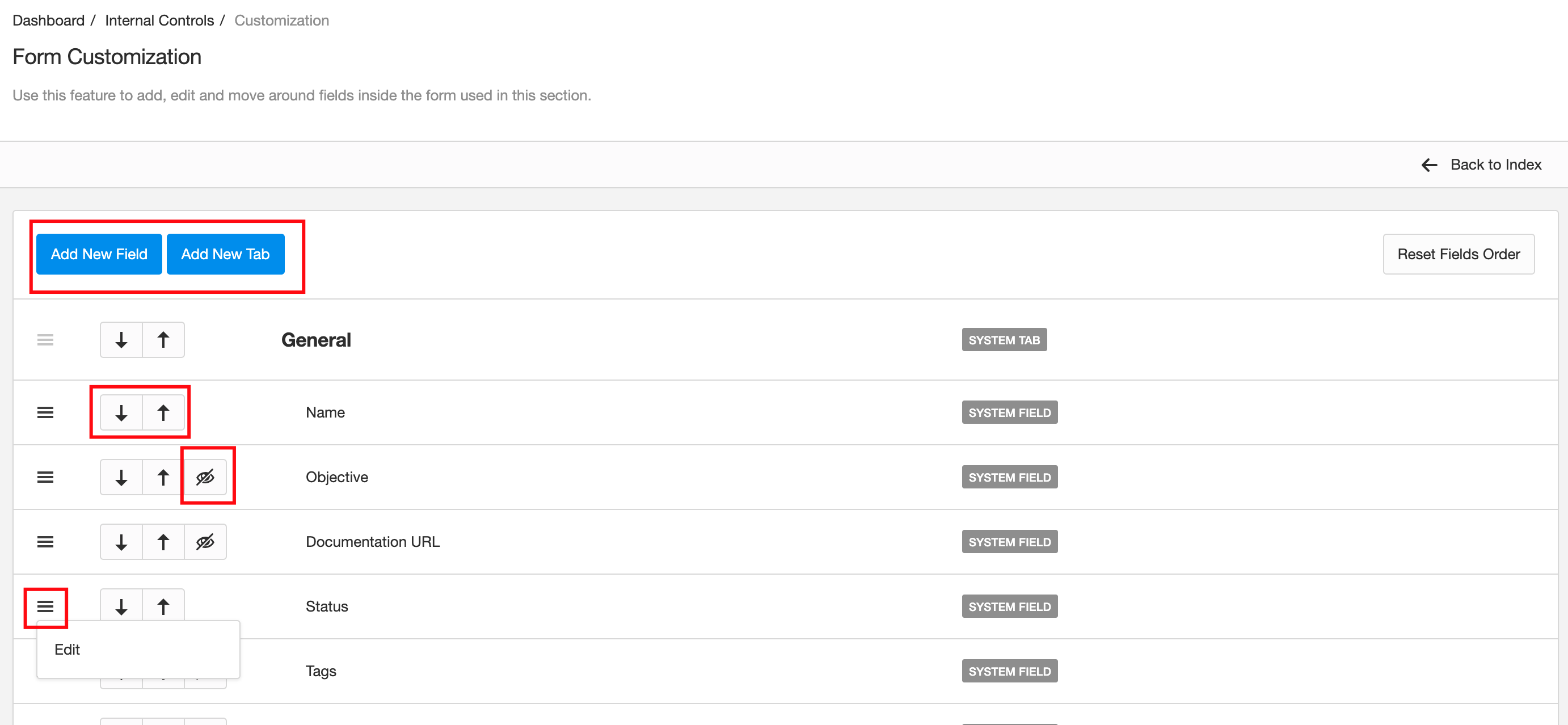Hide the Objective field
The height and width of the screenshot is (725, 1568).
[x=205, y=477]
